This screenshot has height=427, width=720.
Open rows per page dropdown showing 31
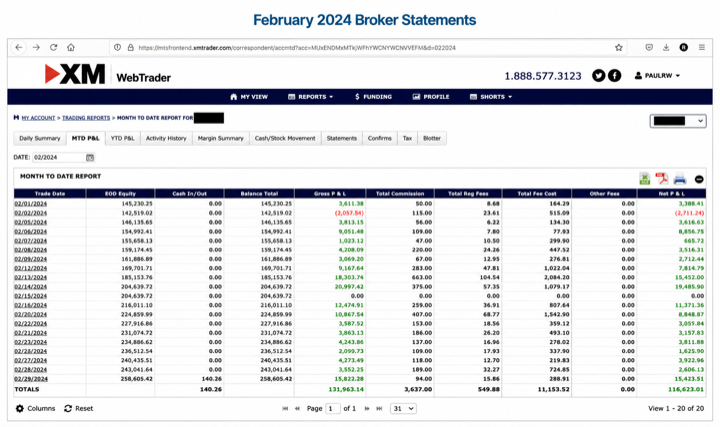point(403,408)
